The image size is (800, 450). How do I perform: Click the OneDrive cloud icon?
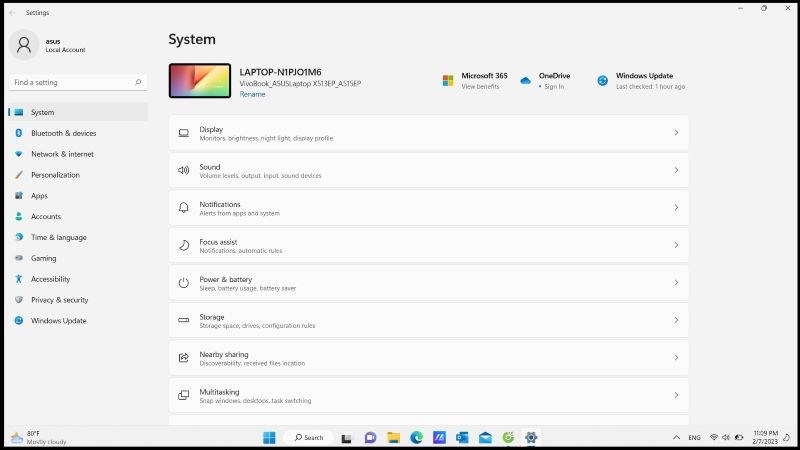pyautogui.click(x=526, y=81)
